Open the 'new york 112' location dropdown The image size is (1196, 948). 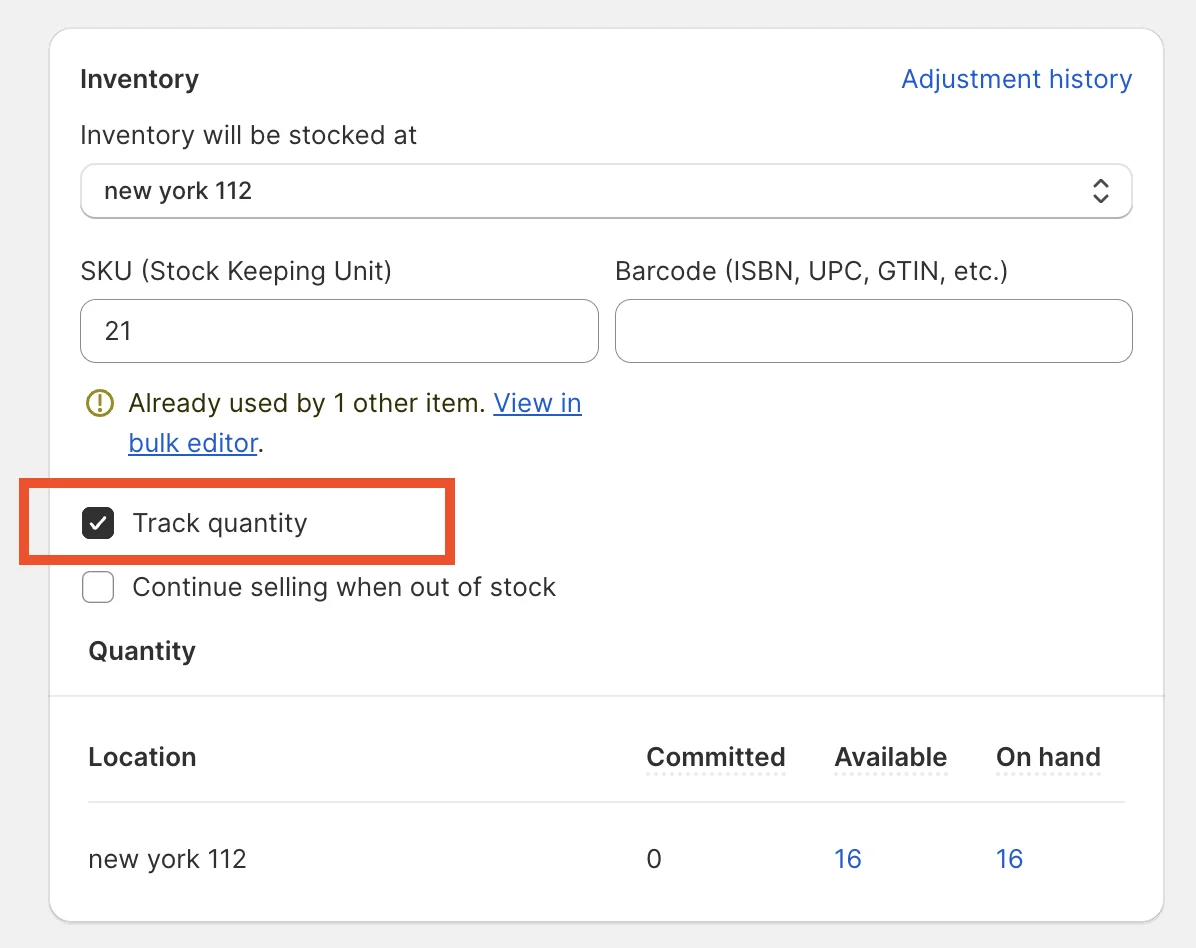point(606,191)
